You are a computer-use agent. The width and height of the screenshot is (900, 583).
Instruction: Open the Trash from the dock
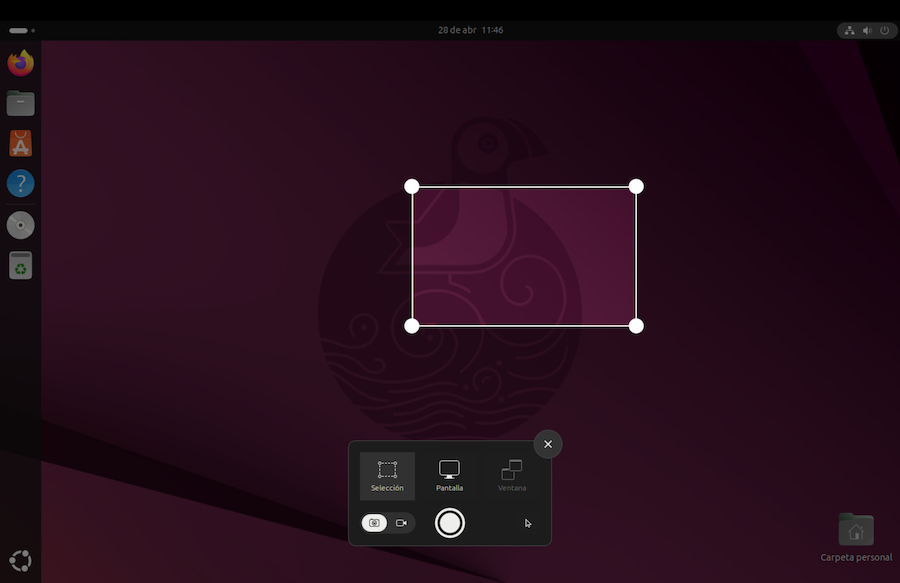point(20,265)
